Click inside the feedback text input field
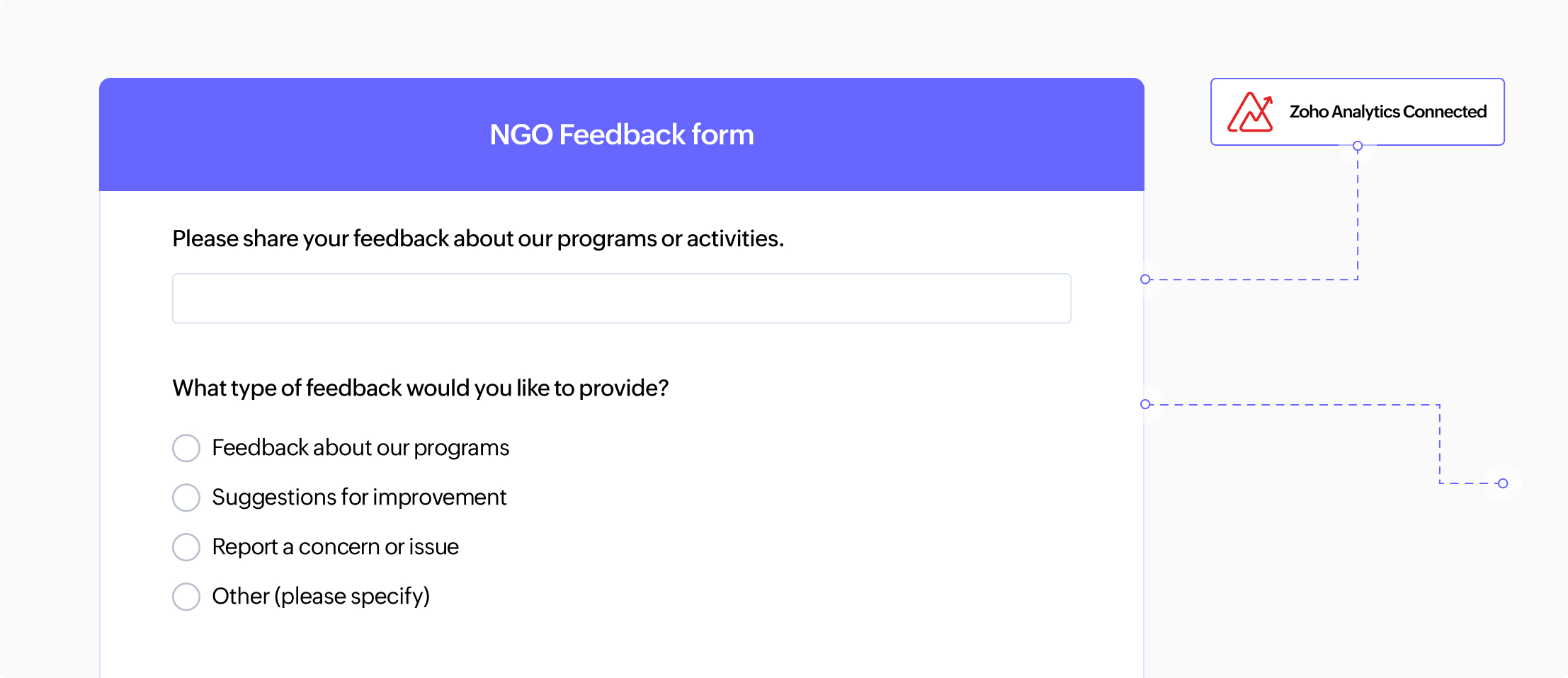Viewport: 1568px width, 678px height. pyautogui.click(x=621, y=298)
